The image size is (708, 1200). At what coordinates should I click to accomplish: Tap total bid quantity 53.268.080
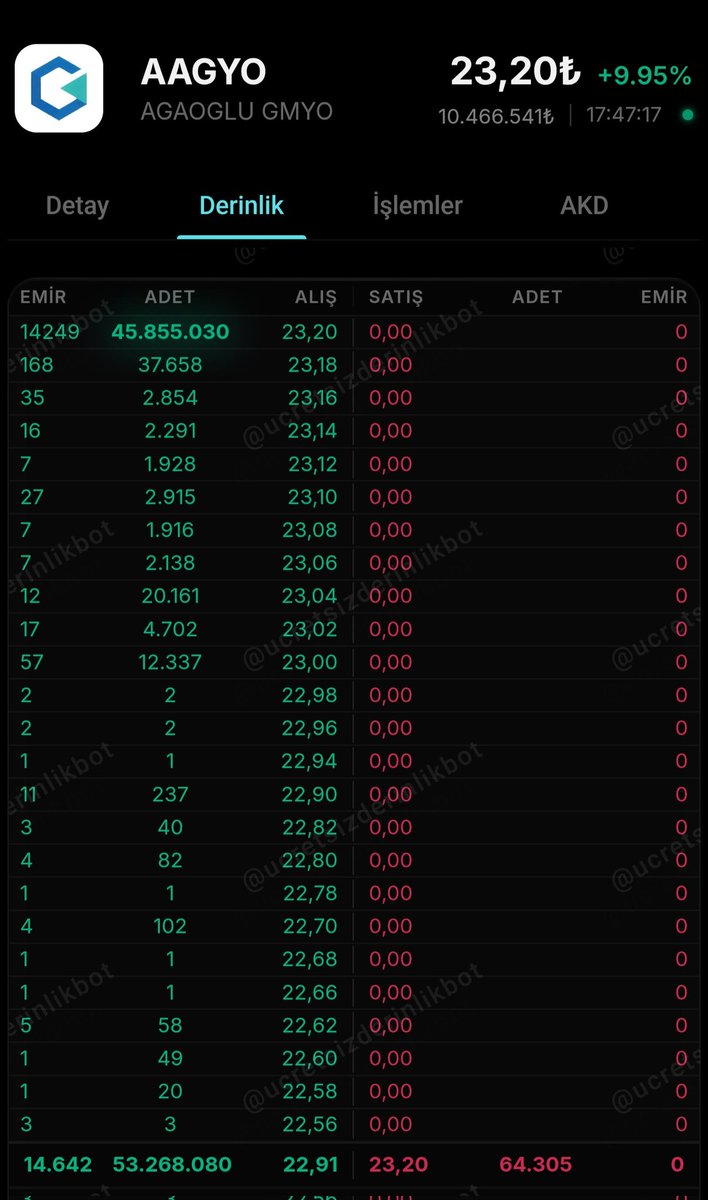(x=171, y=1164)
